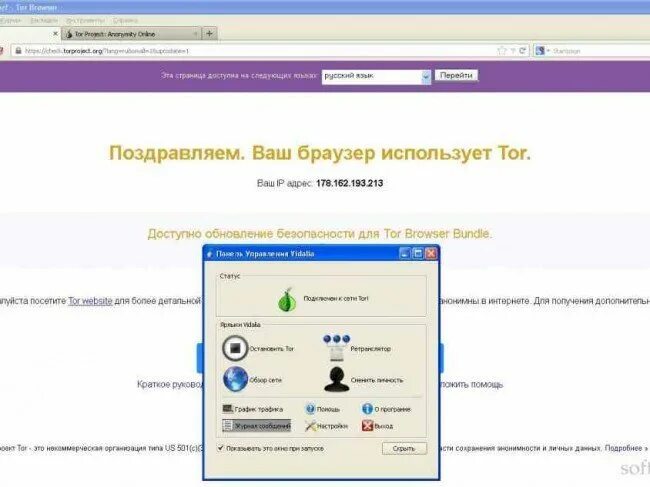Open the Инструменты browser menu
650x487 pixels.
coord(85,20)
